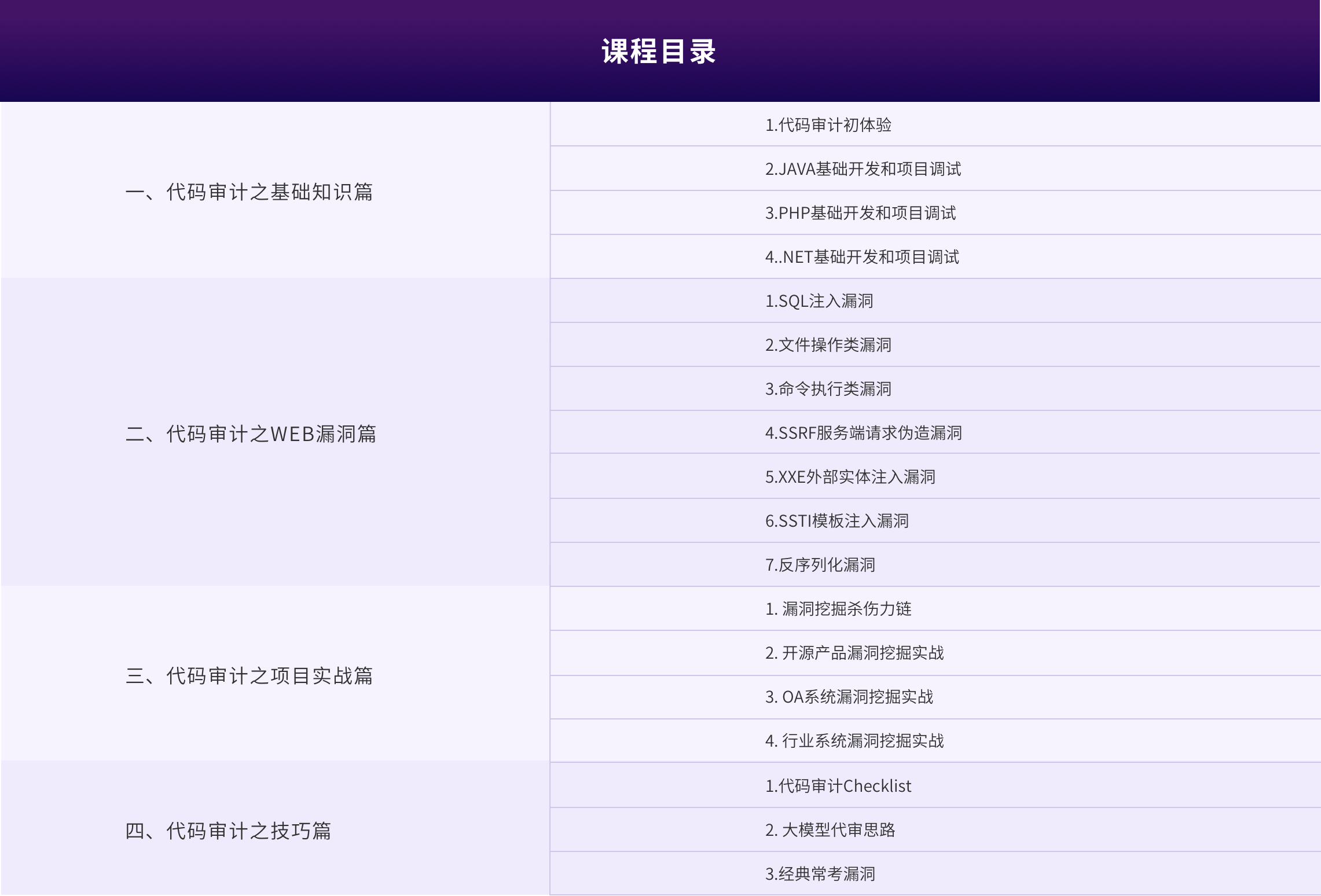Viewport: 1321px width, 896px height.
Task: Open lesson 4..NET基础开发和项目调试
Action: tap(862, 257)
